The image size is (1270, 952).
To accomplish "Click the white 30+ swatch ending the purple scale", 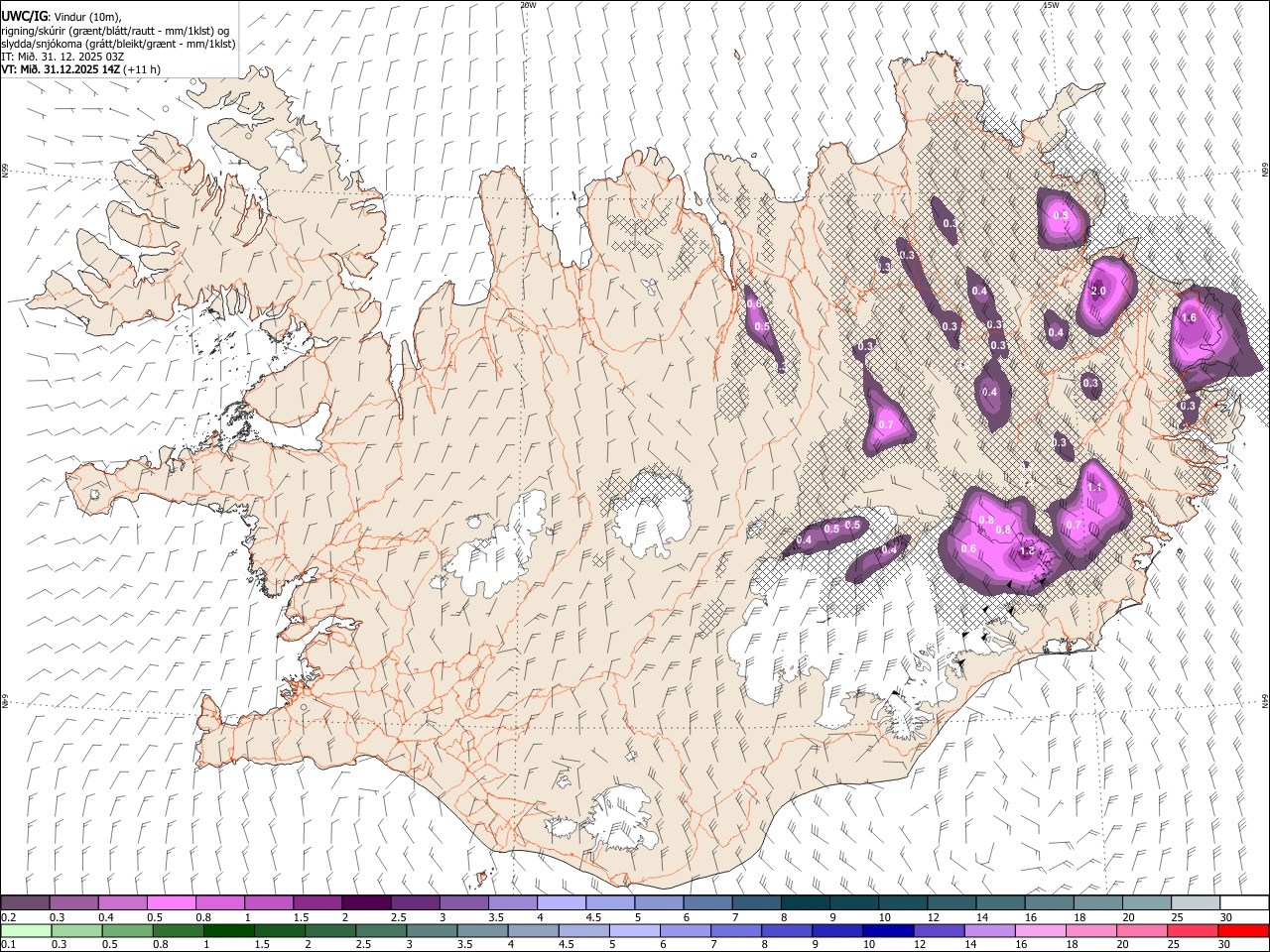I will click(1244, 903).
